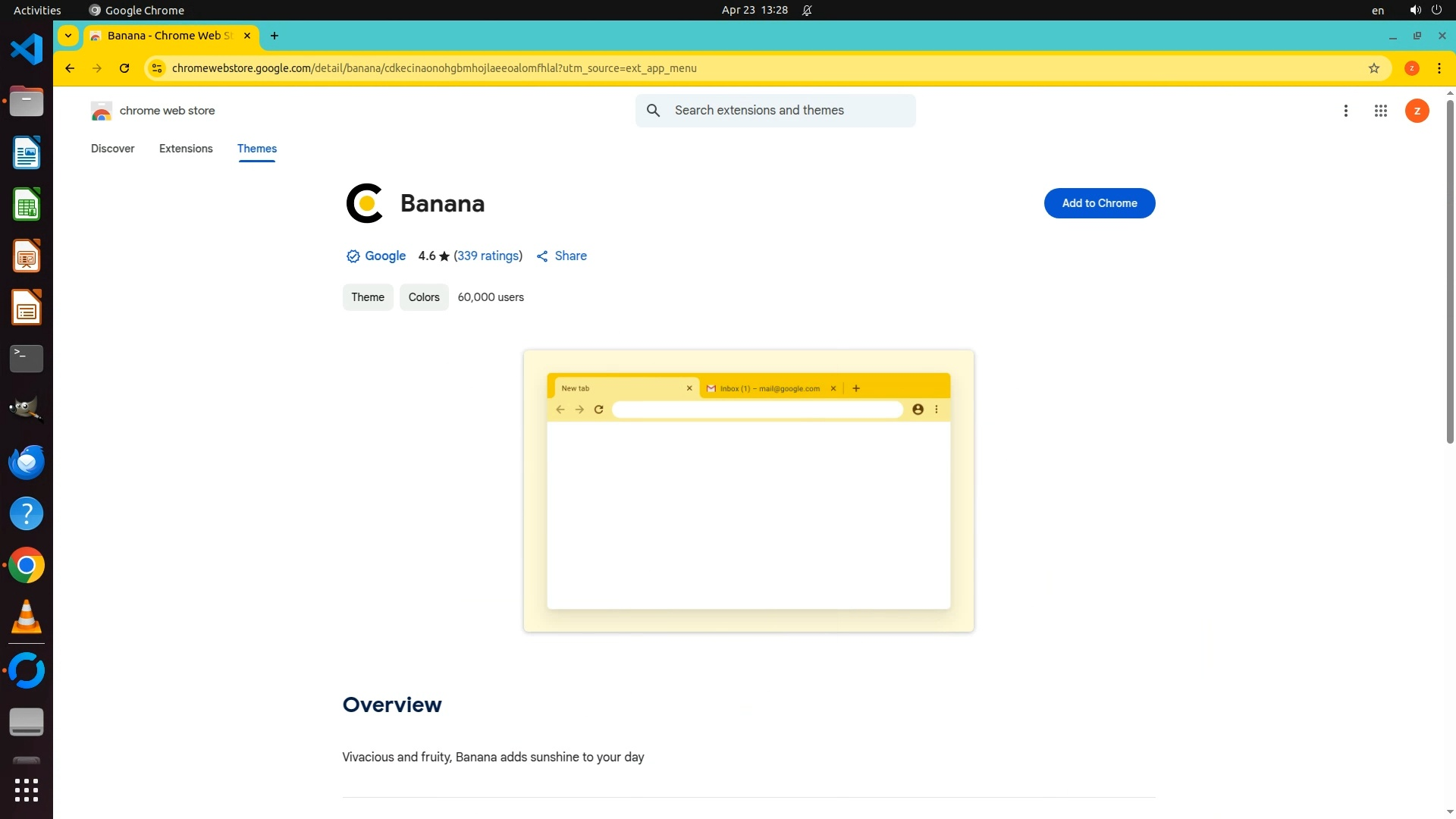Bookmark this page with the star icon
The width and height of the screenshot is (1456, 819).
pyautogui.click(x=1373, y=68)
